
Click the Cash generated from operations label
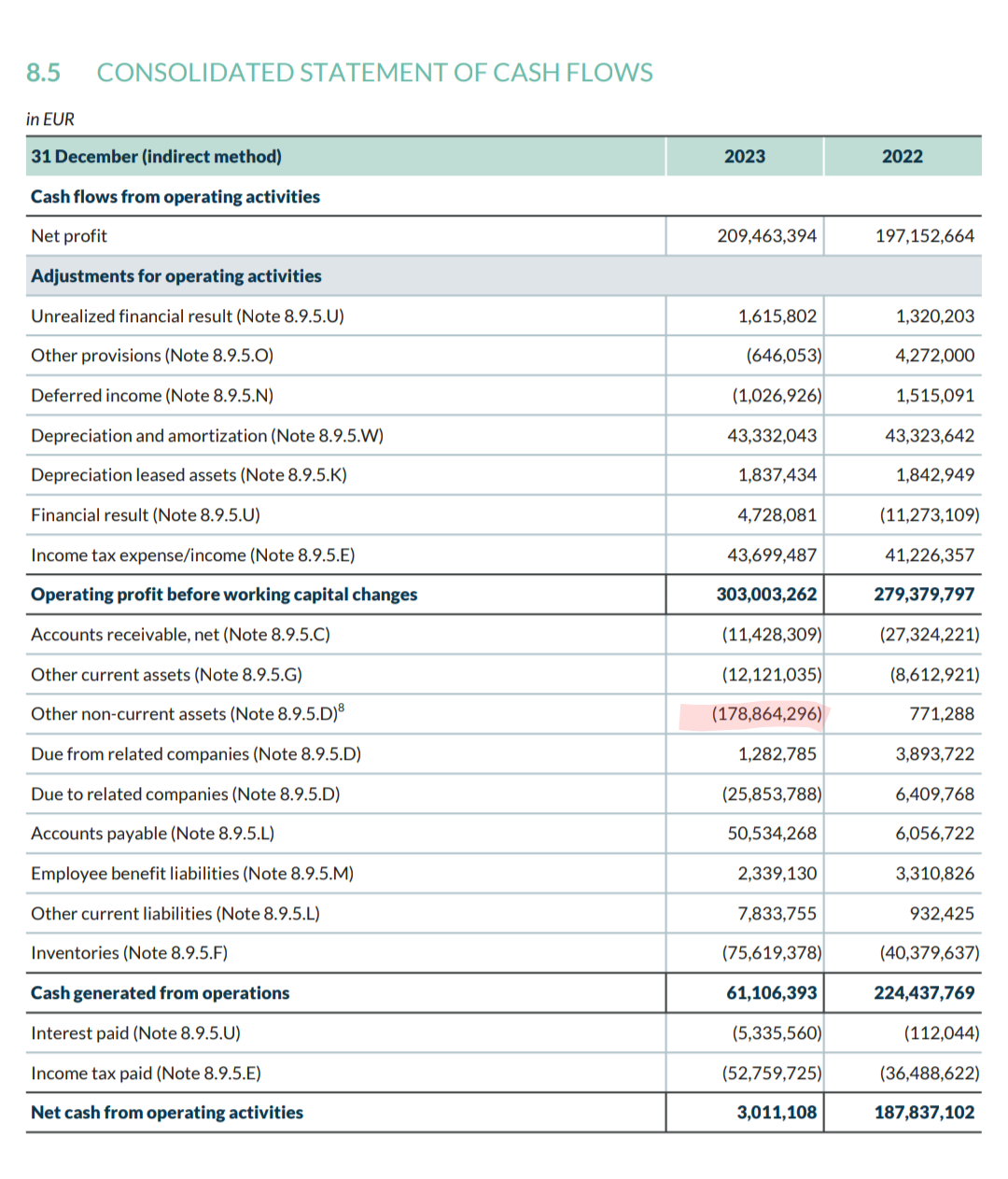click(x=161, y=993)
